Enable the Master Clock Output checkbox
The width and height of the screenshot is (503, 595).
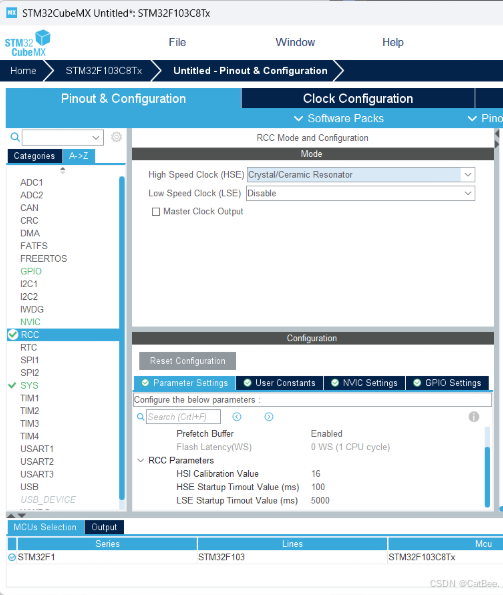156,212
